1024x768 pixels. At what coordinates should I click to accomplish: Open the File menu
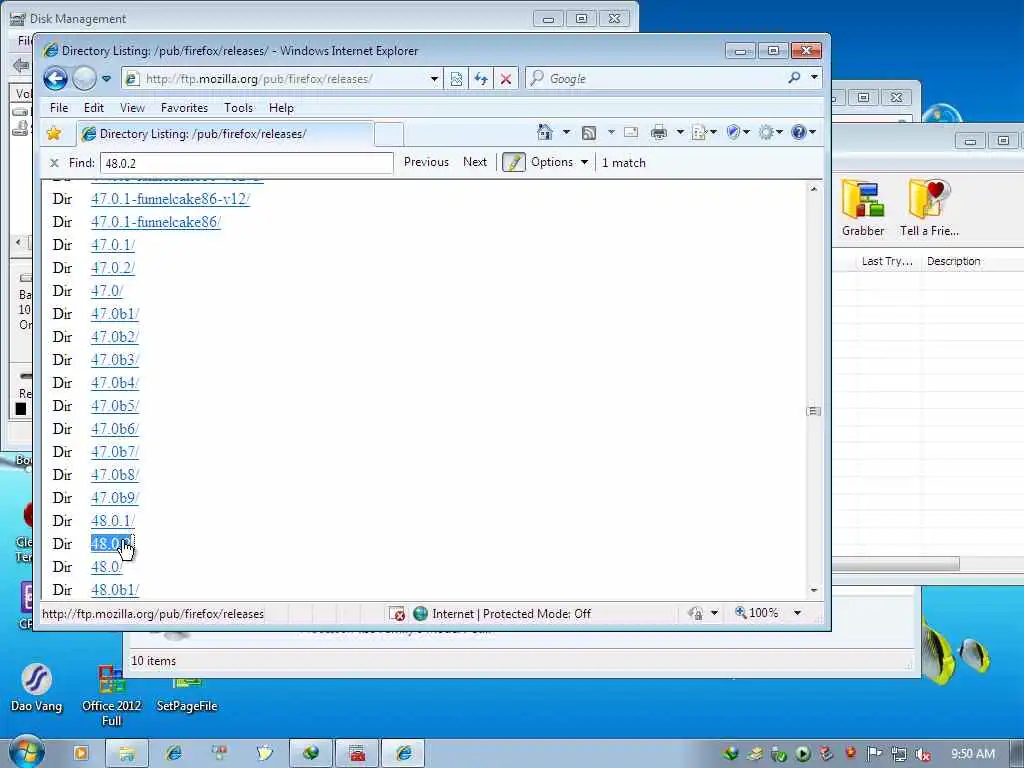tap(59, 108)
